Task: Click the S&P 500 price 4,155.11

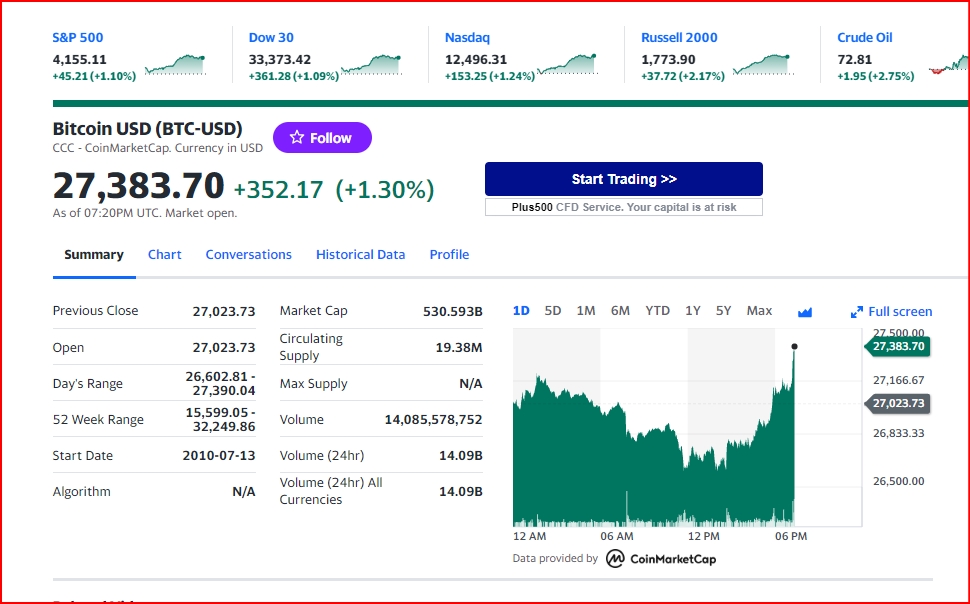Action: pyautogui.click(x=80, y=59)
